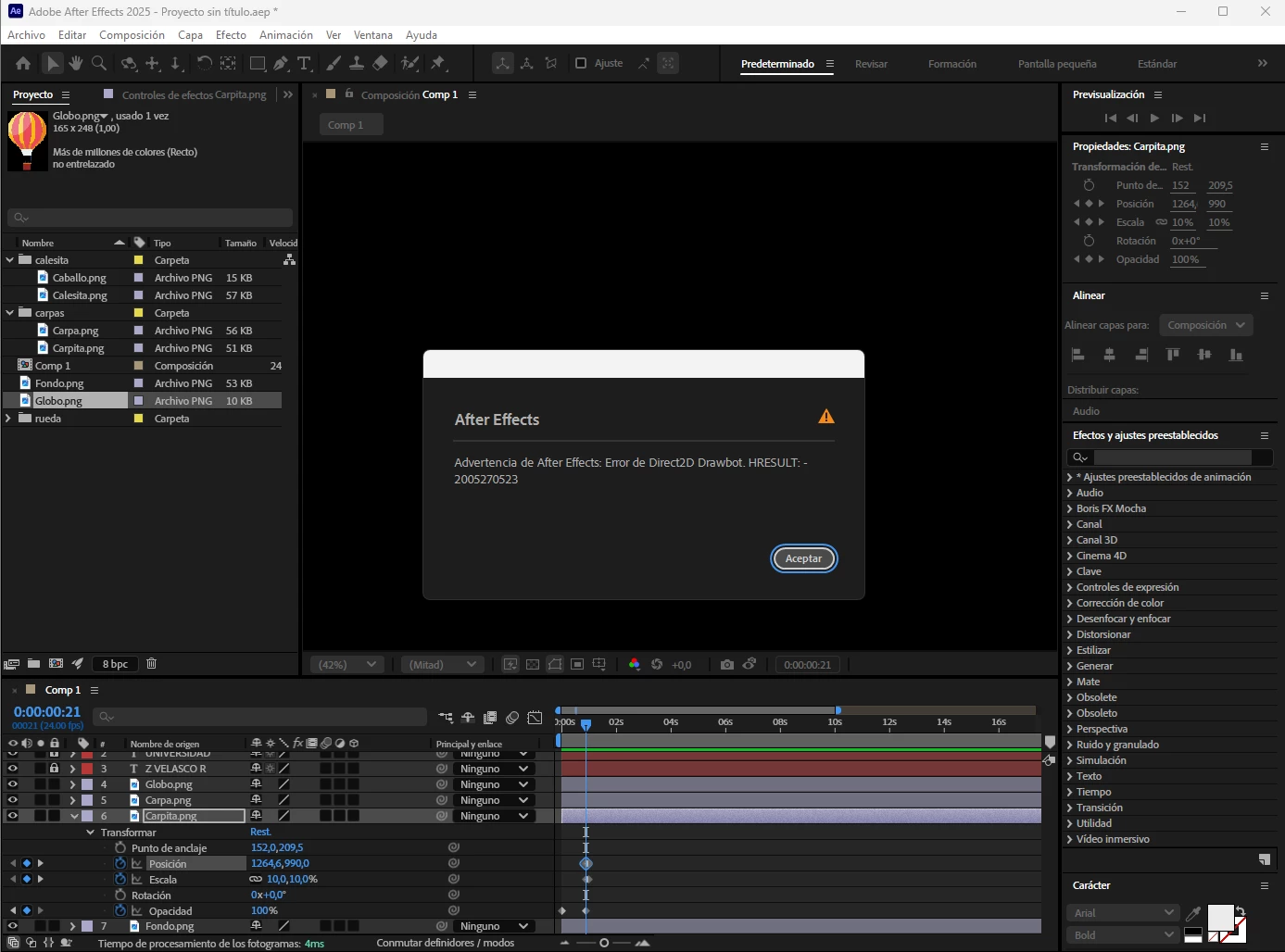Switch to the Revisar workspace
The width and height of the screenshot is (1285, 952).
click(871, 64)
